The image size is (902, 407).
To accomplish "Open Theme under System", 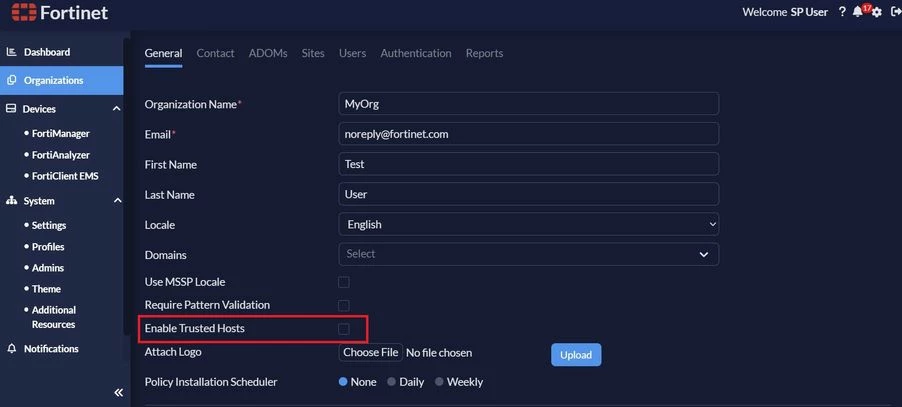I will (46, 289).
